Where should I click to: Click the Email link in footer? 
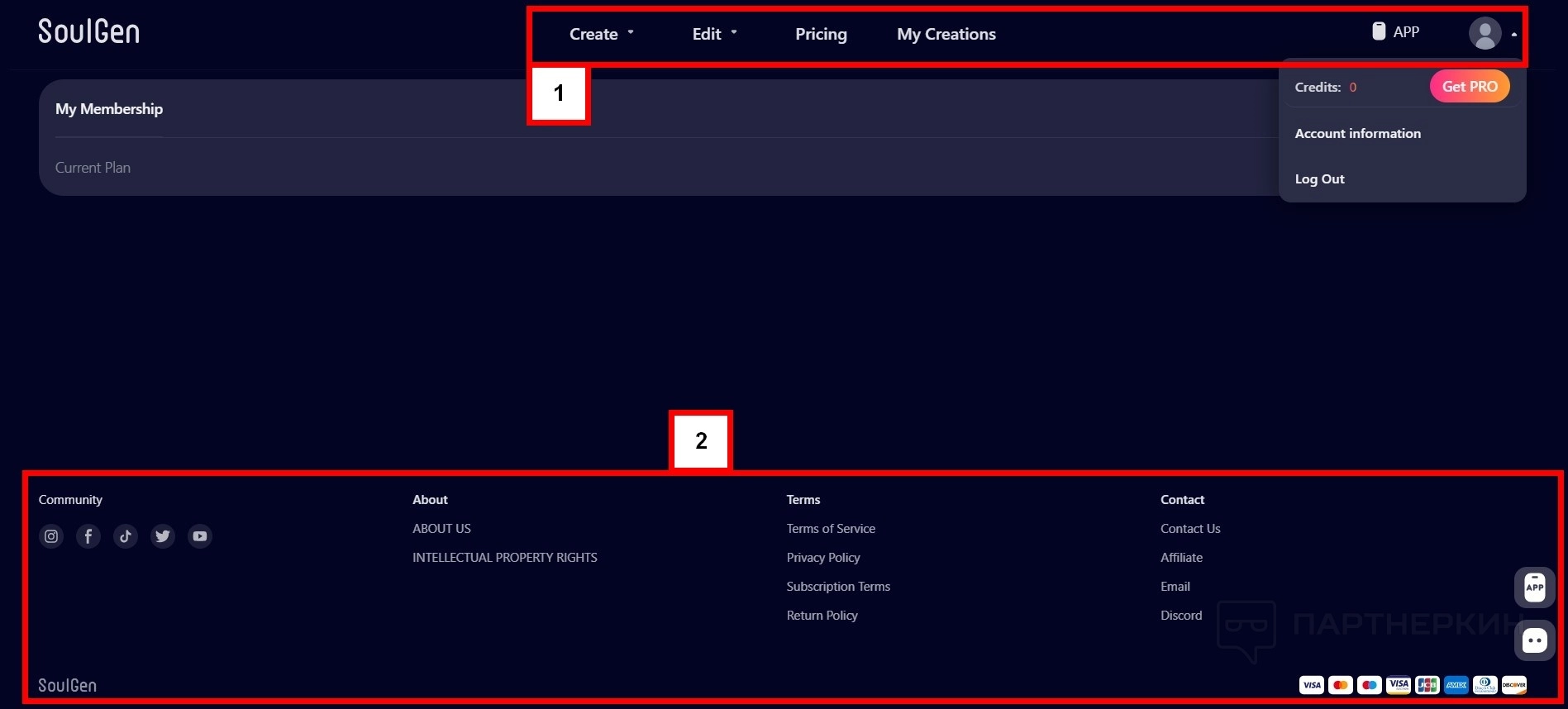tap(1175, 587)
